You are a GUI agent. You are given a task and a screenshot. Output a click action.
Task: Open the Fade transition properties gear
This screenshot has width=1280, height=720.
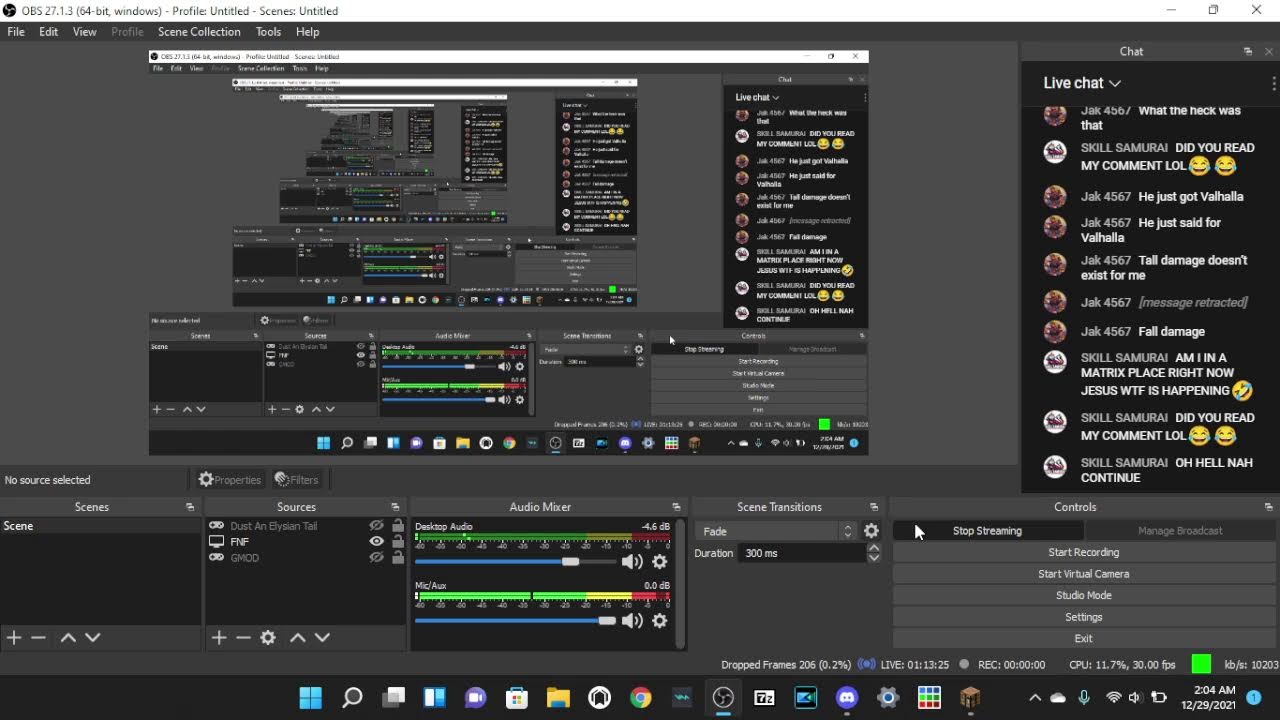pos(871,531)
